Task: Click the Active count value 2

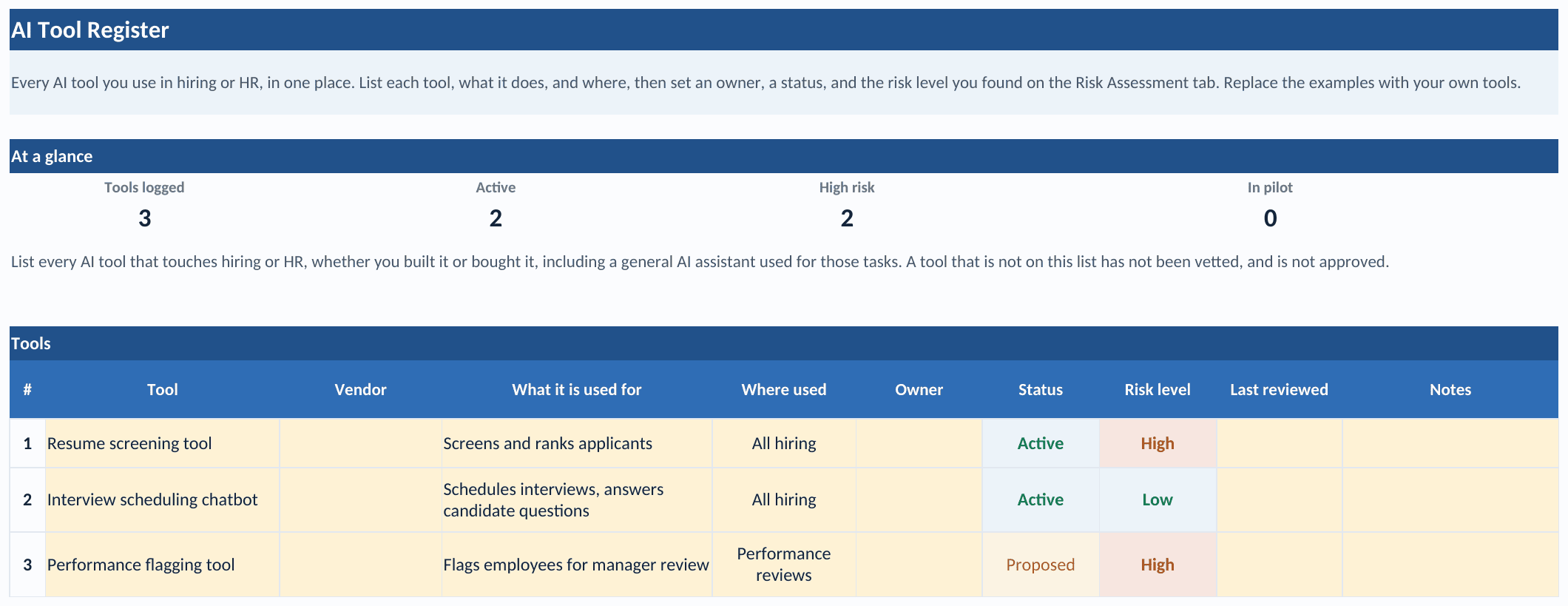Action: (x=496, y=218)
